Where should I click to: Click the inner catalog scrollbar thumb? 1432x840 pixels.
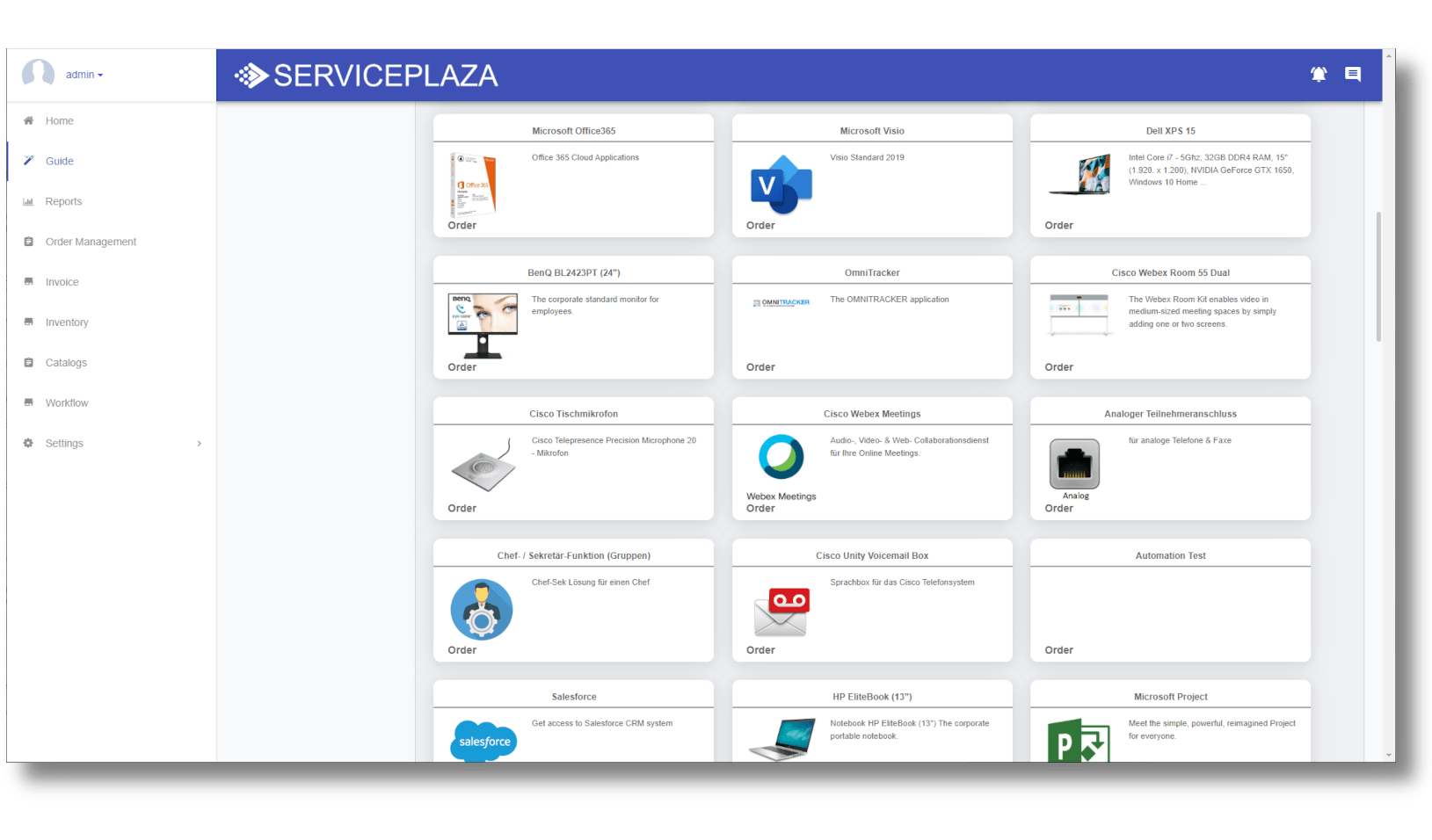tap(1378, 276)
